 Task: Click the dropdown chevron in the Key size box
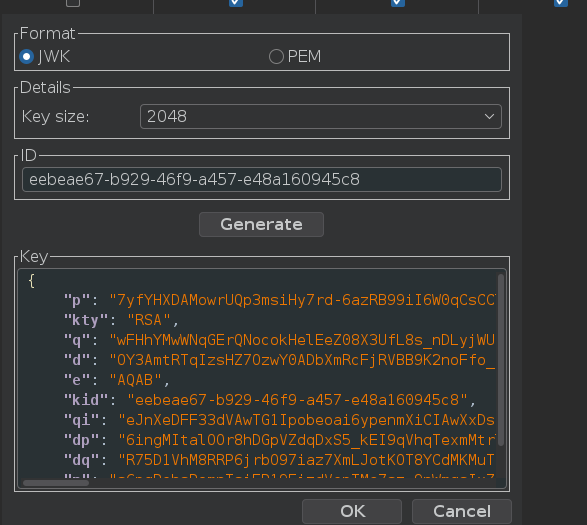(489, 116)
